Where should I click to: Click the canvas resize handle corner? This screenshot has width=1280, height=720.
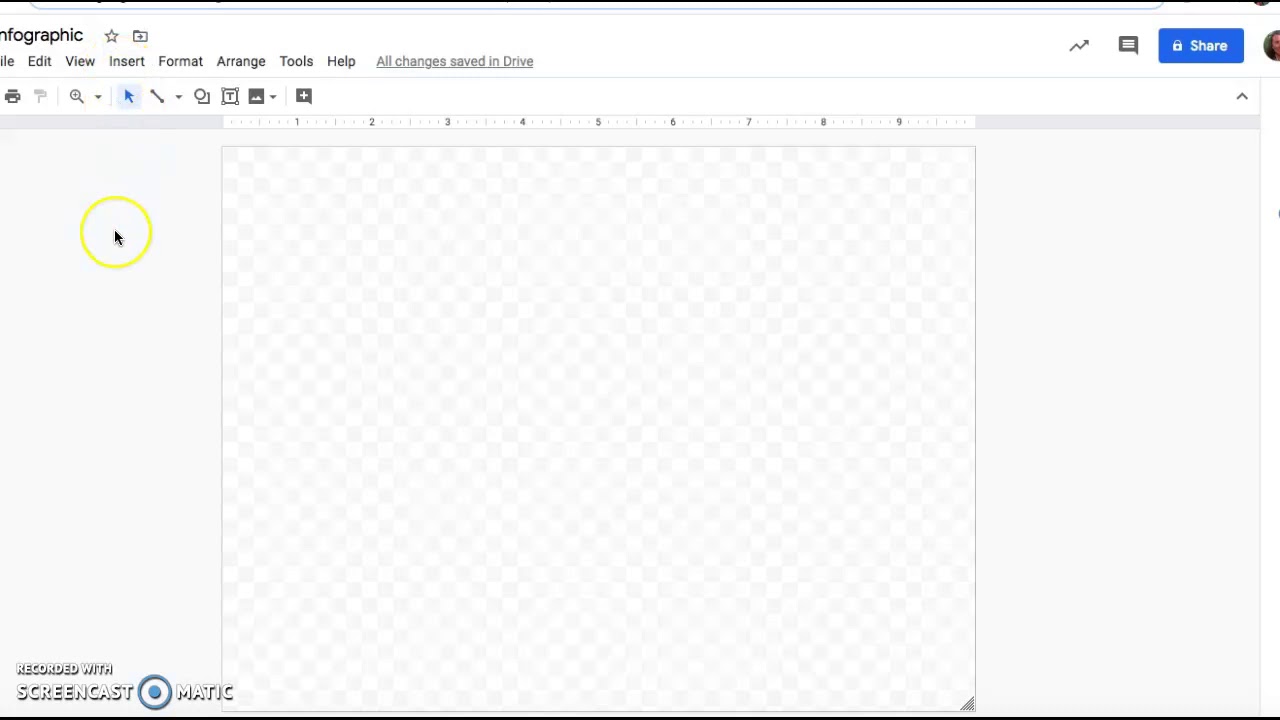coord(967,704)
